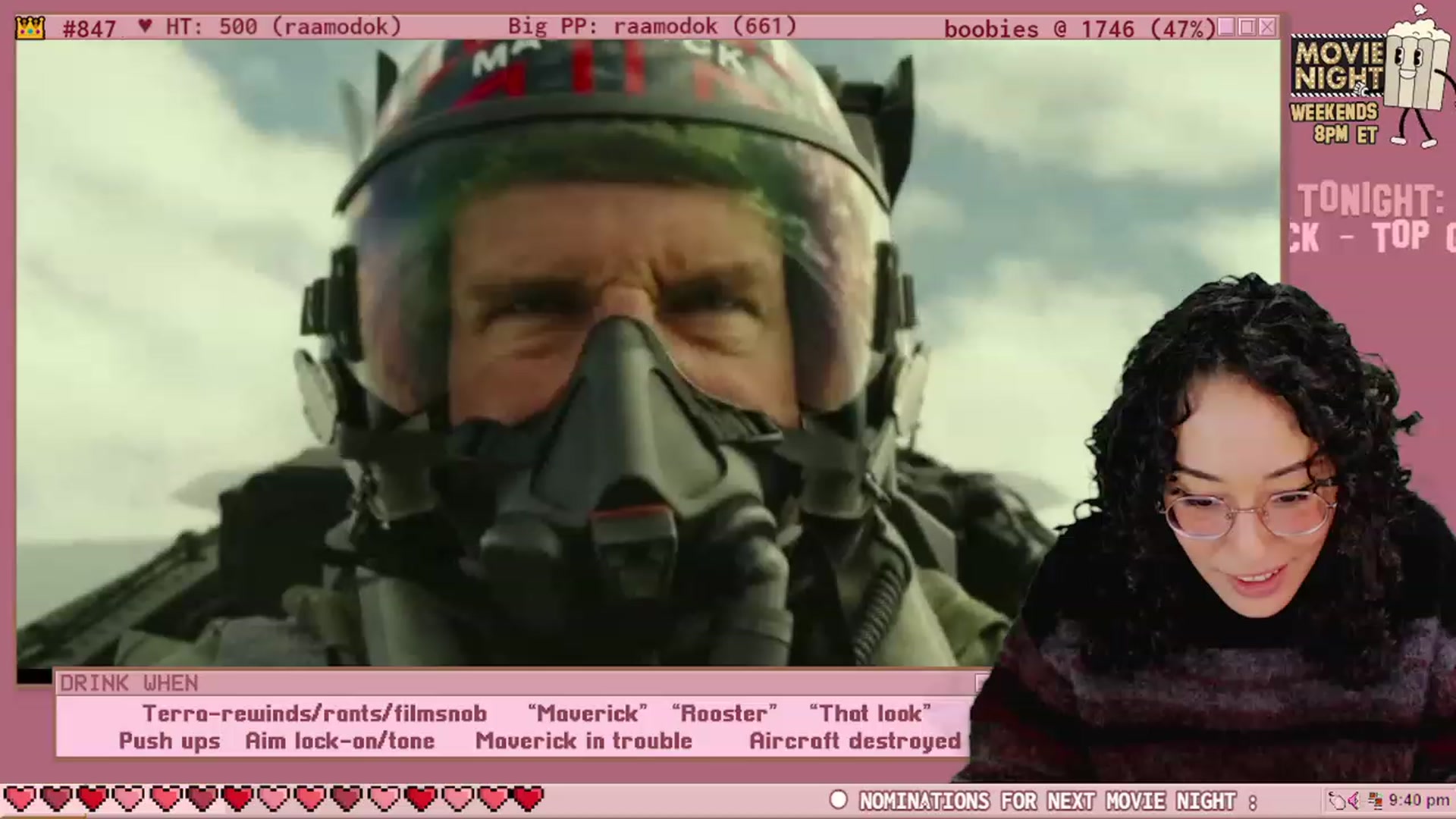Click "boobies @ 1746 (47%)" goal text
Image resolution: width=1456 pixels, height=819 pixels.
1079,29
